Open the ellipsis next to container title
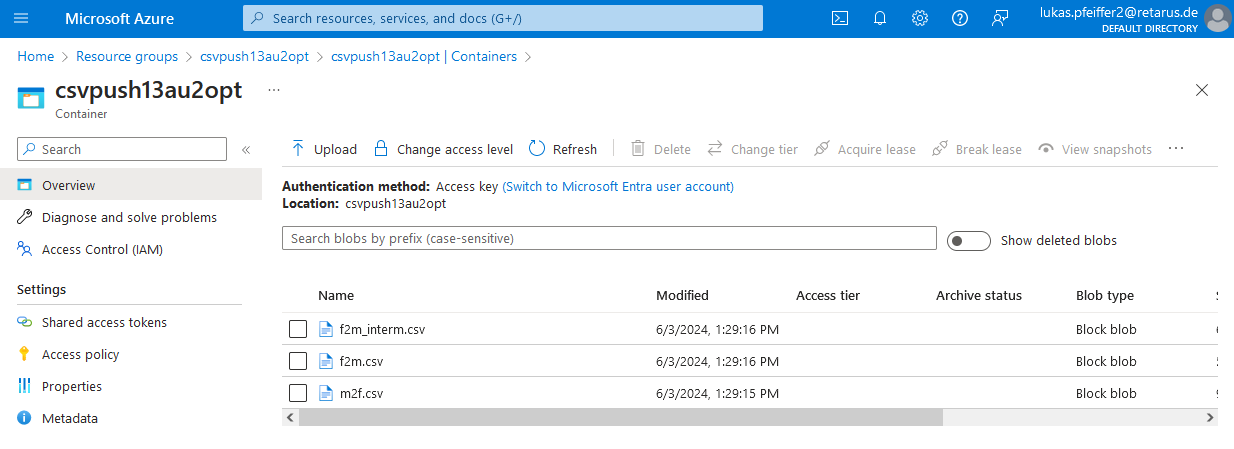This screenshot has width=1234, height=449. [x=274, y=89]
